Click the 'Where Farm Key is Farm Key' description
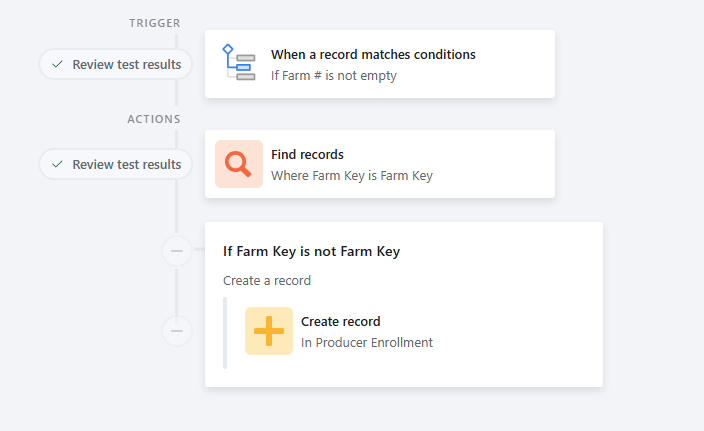Image resolution: width=704 pixels, height=431 pixels. (352, 176)
